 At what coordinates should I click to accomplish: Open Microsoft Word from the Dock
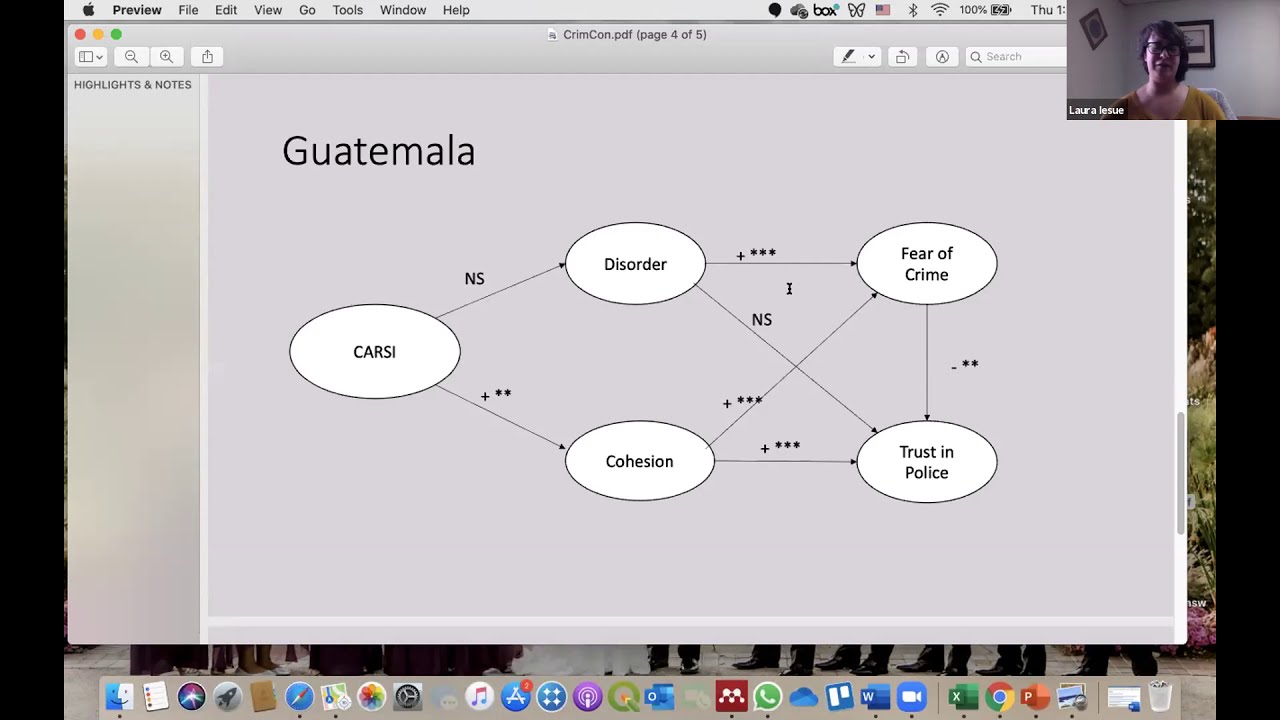(875, 697)
